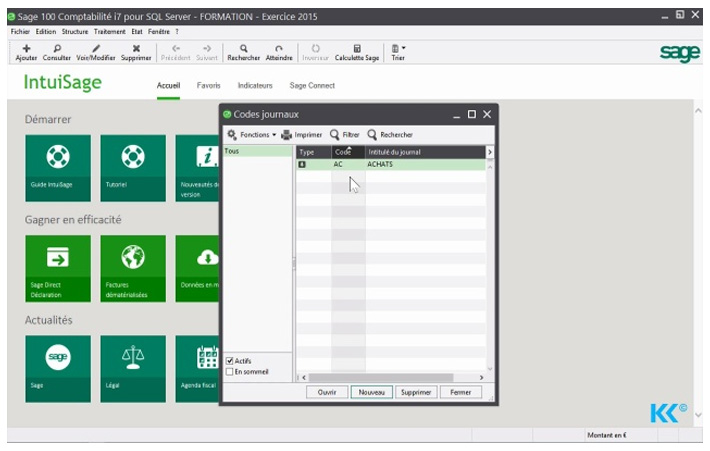Open the Calculette Sage calculator
This screenshot has width=710, height=451.
(x=357, y=48)
